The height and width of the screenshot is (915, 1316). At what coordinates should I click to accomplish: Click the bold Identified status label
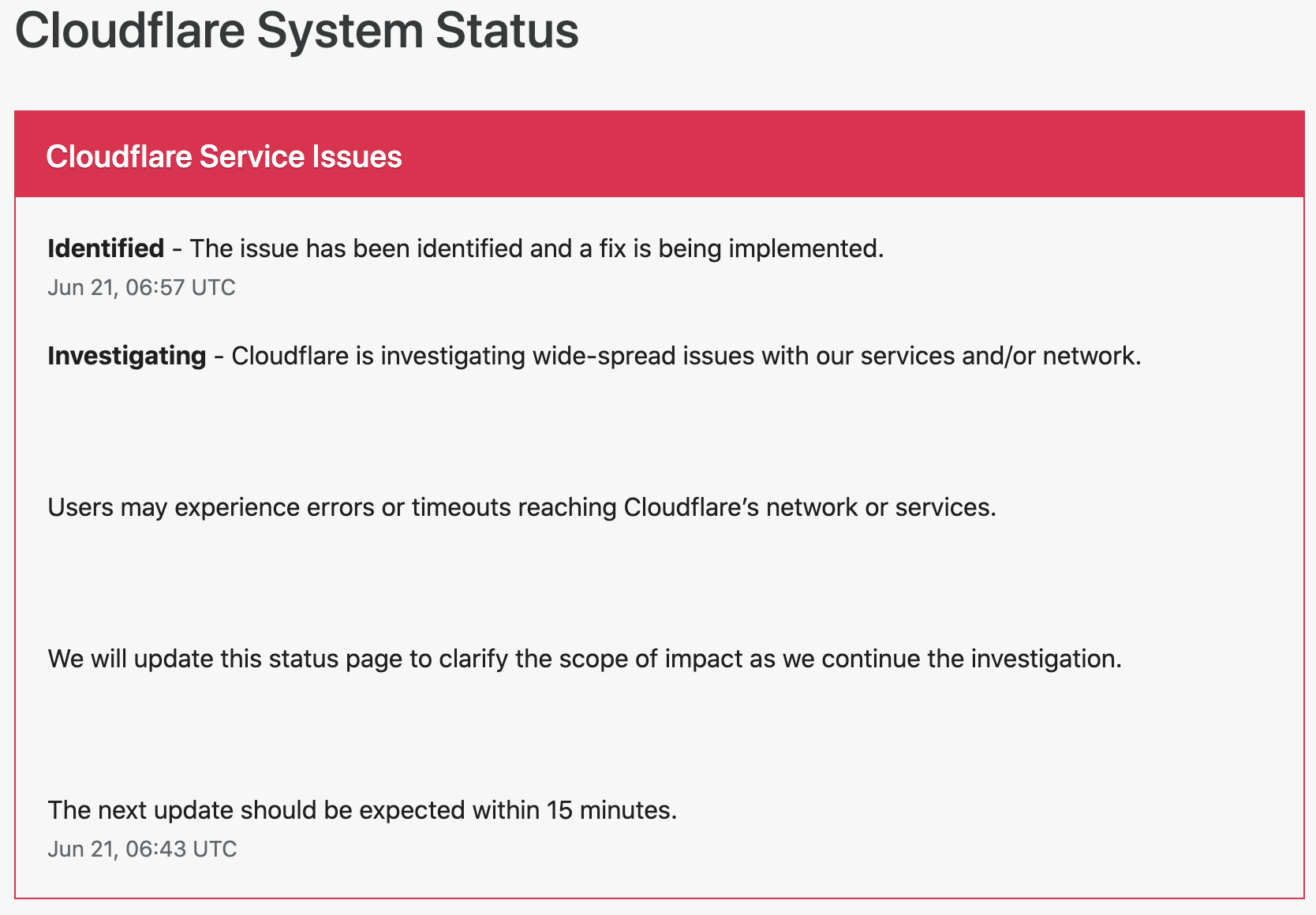pyautogui.click(x=106, y=248)
